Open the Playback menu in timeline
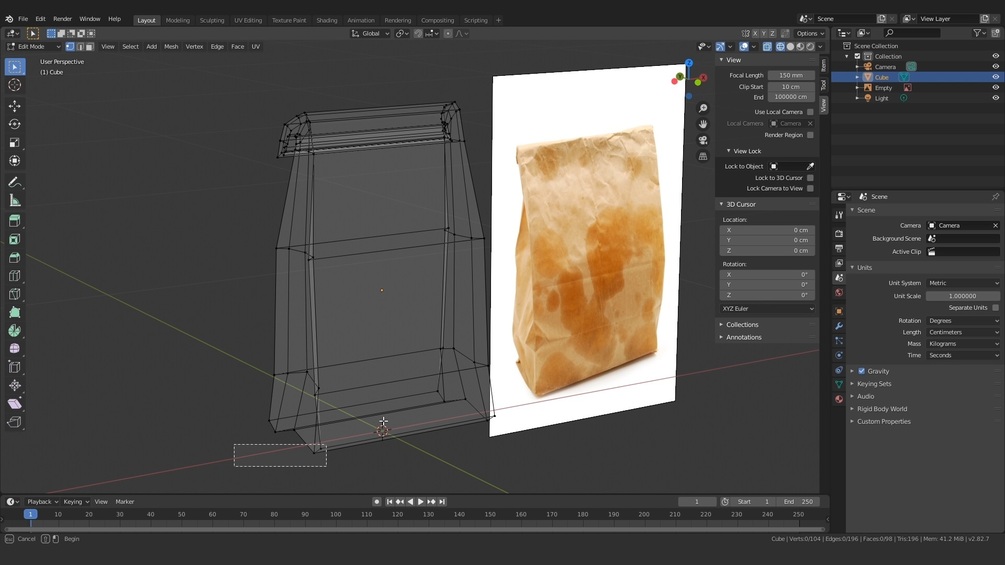 pyautogui.click(x=42, y=502)
